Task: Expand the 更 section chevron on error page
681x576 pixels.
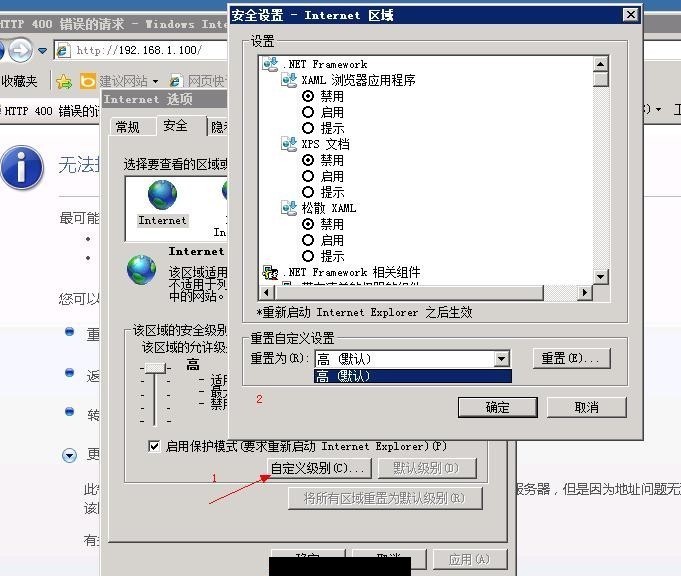Action: pos(69,455)
